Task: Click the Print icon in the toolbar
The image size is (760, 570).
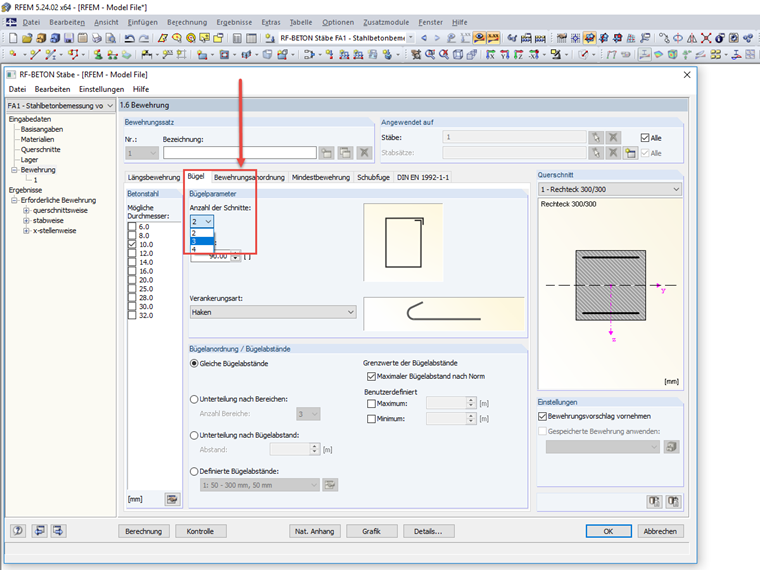Action: click(x=97, y=38)
